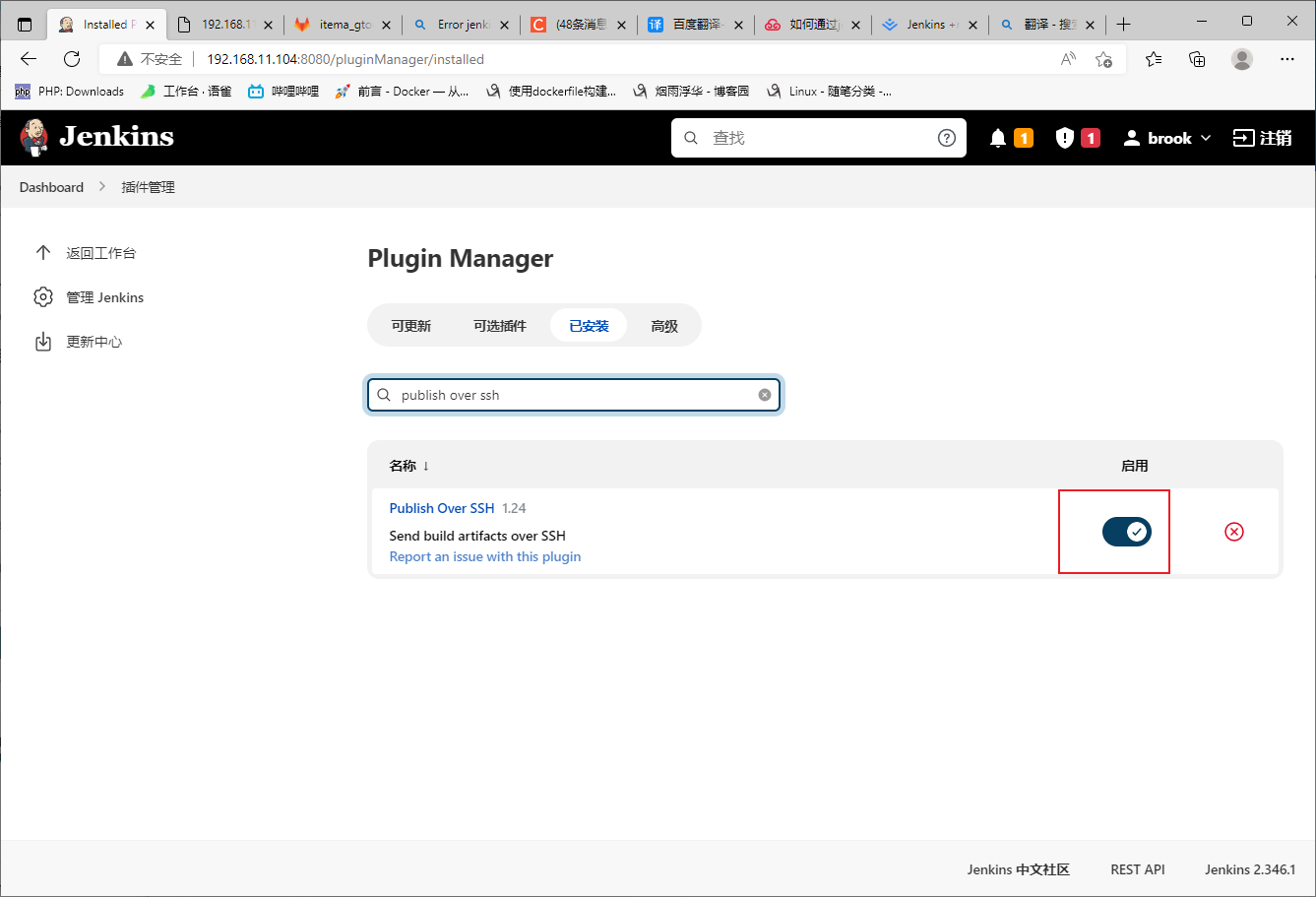Click the Jenkins logo in header
1316x897 pixels.
click(96, 137)
